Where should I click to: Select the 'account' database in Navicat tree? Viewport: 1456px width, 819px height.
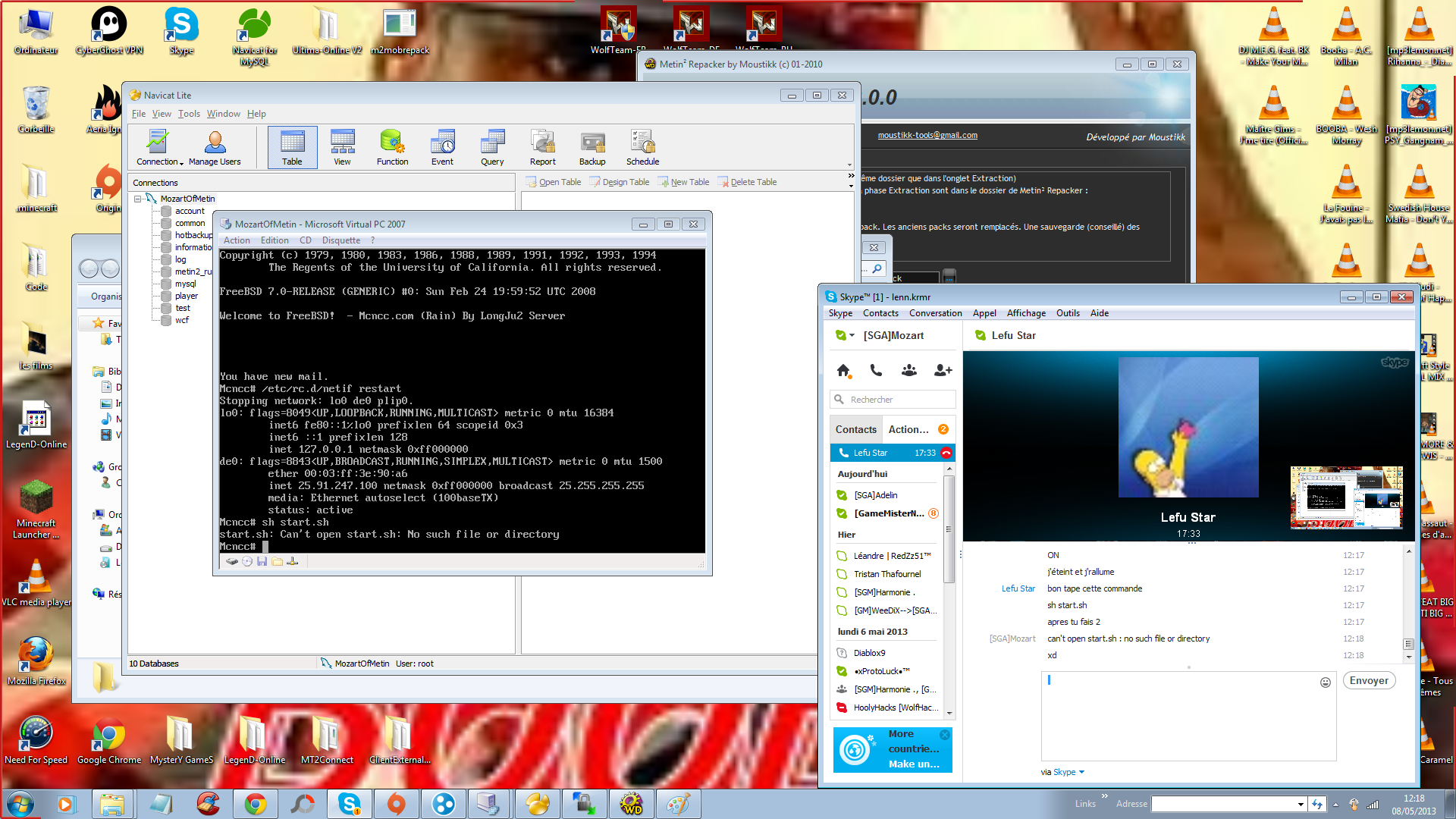click(190, 211)
